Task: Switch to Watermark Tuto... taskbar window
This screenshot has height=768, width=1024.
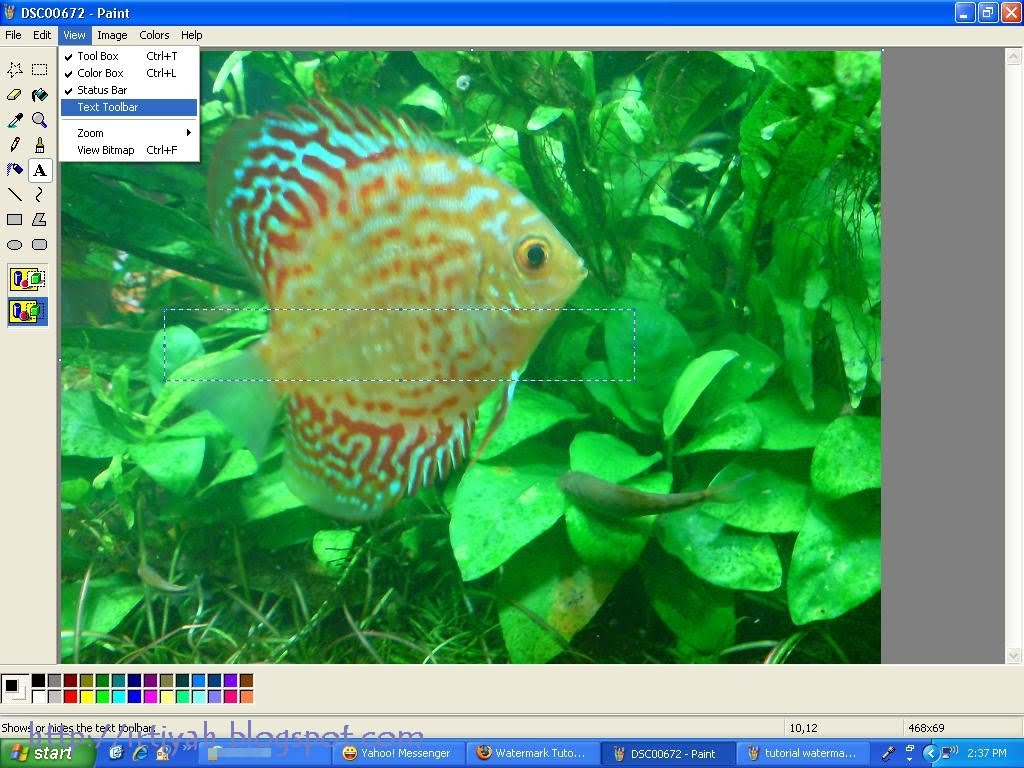Action: [x=531, y=754]
